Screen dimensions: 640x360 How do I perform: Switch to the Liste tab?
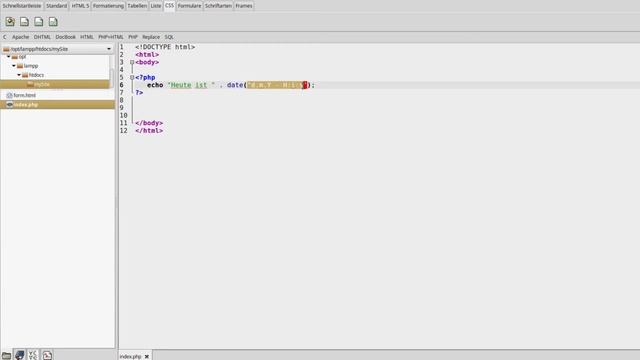click(156, 6)
